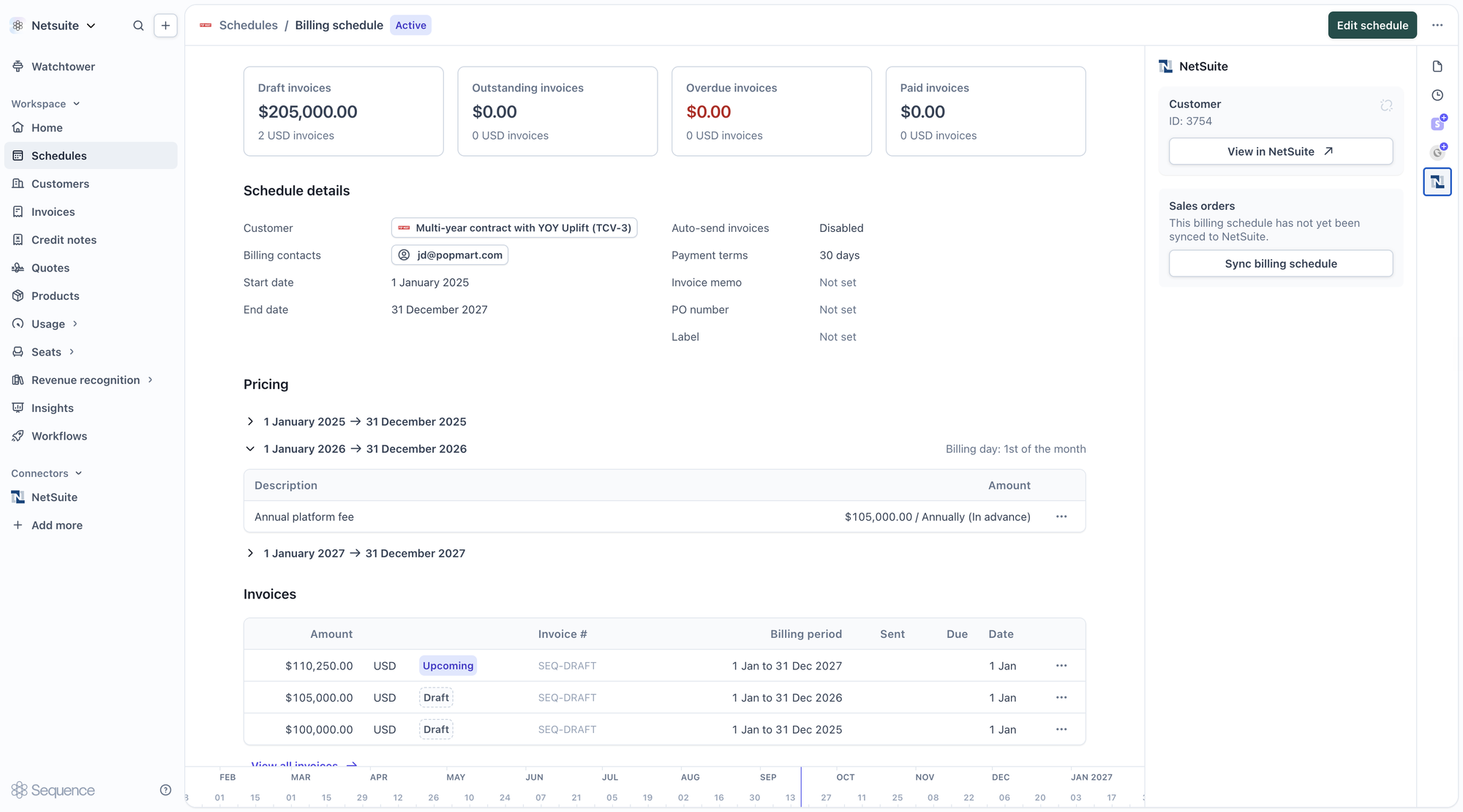Expand the Revenue recognition submenu
The width and height of the screenshot is (1463, 812).
click(150, 380)
